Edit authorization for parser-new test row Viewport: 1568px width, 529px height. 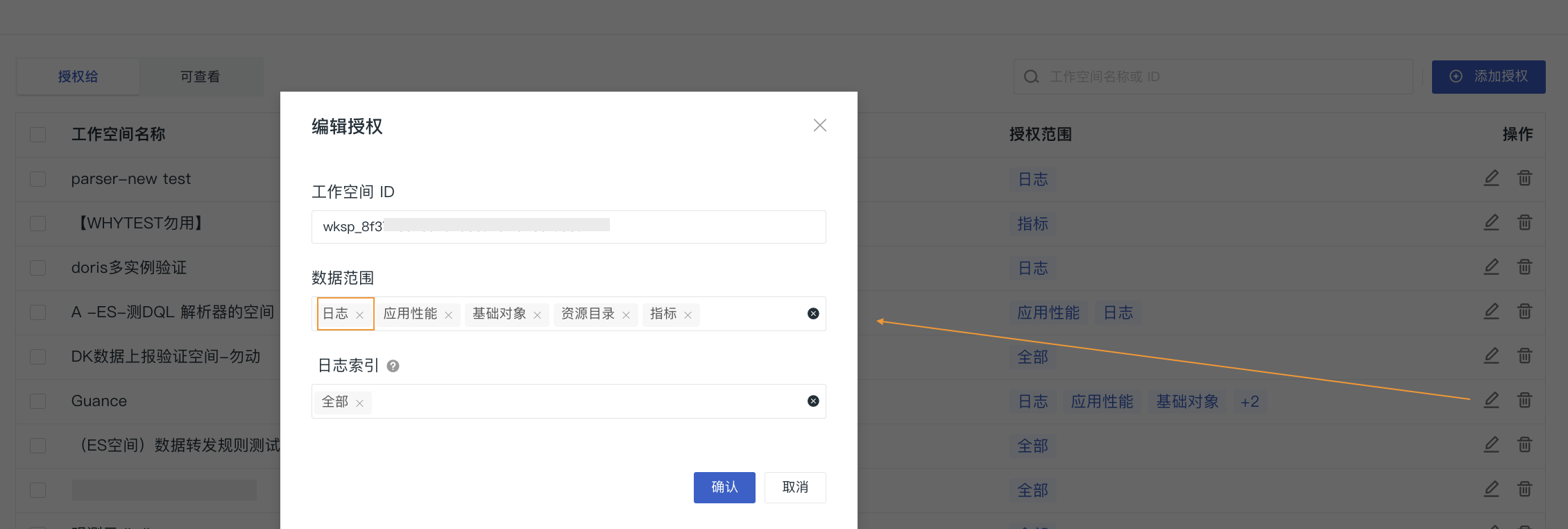tap(1491, 178)
